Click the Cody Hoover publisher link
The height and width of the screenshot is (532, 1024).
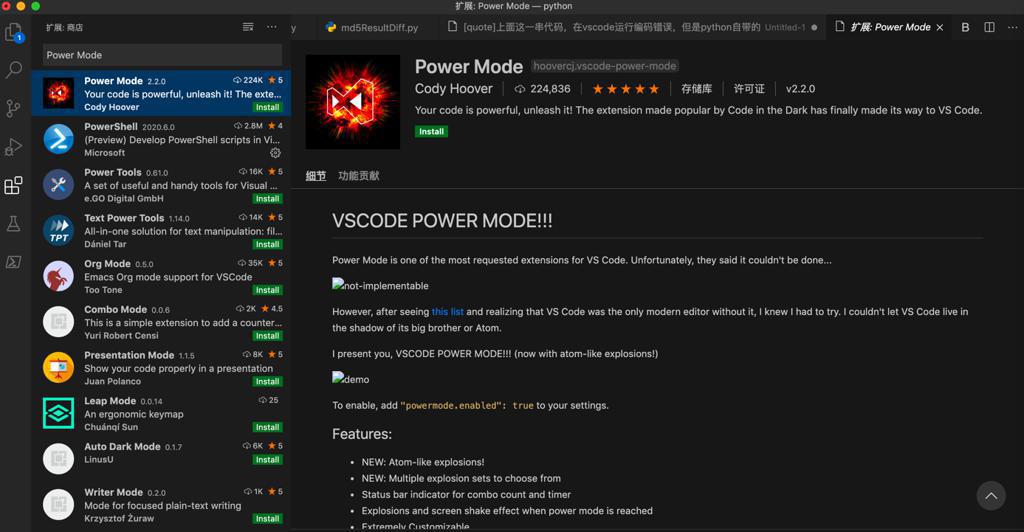point(453,89)
